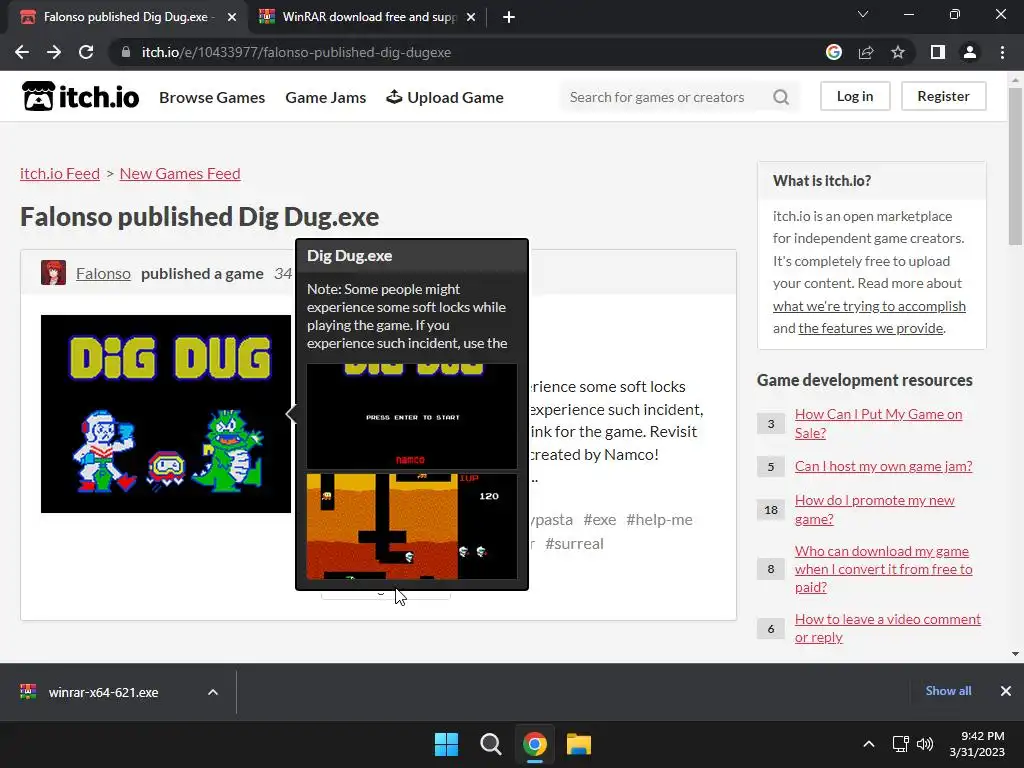Close the Falonso published Dig Dug tab

232,17
